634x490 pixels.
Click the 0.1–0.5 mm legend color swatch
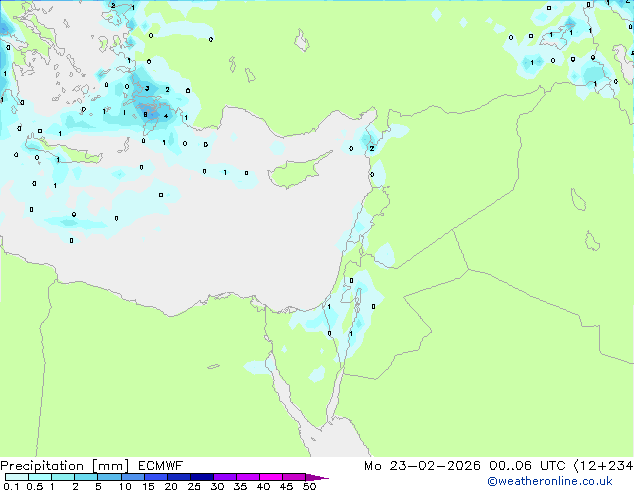tap(17, 477)
